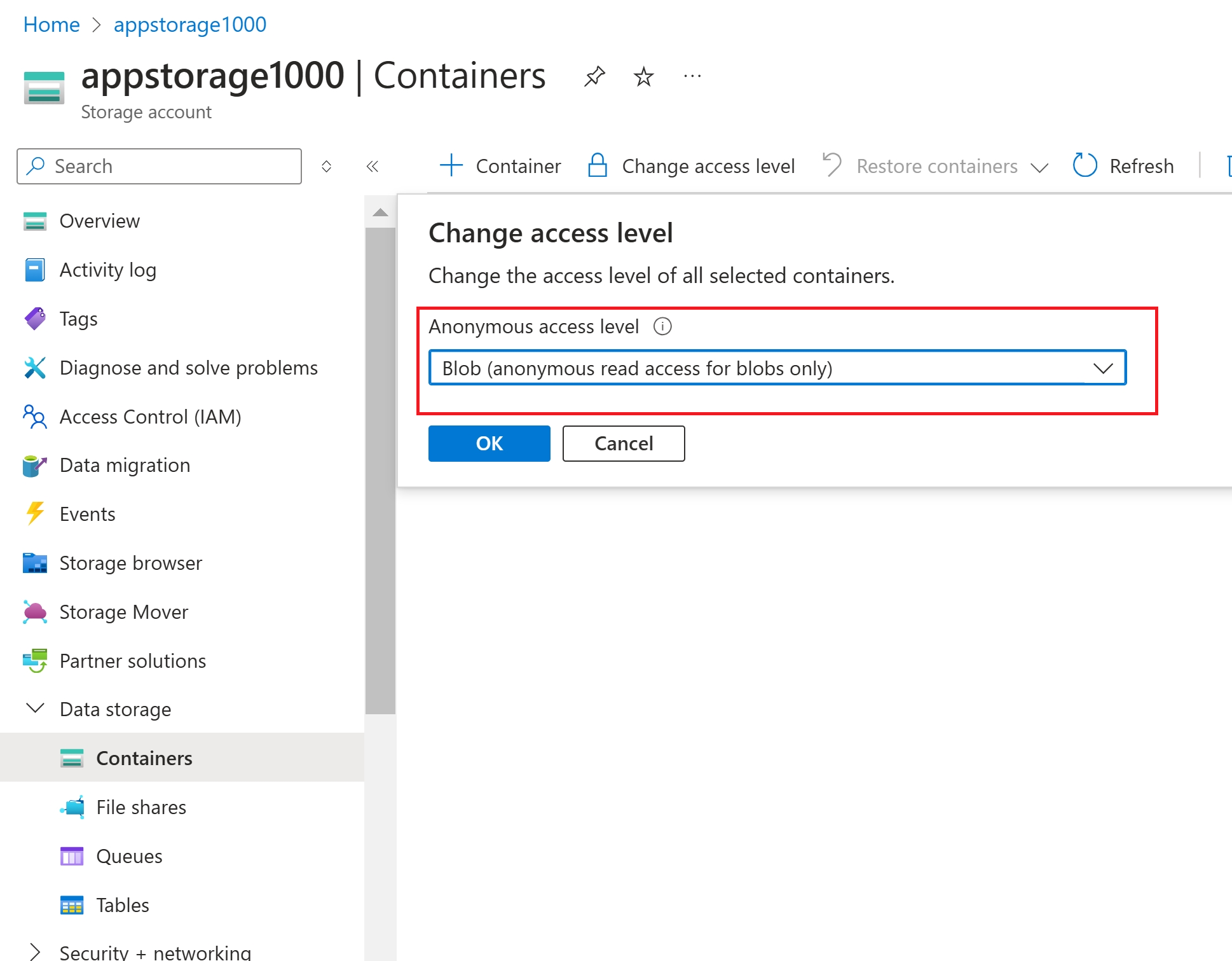Expand the Security + networking section
This screenshot has height=961, width=1232.
click(x=35, y=951)
